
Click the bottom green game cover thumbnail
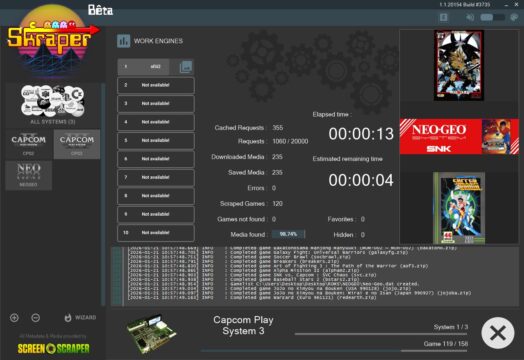coord(459,208)
